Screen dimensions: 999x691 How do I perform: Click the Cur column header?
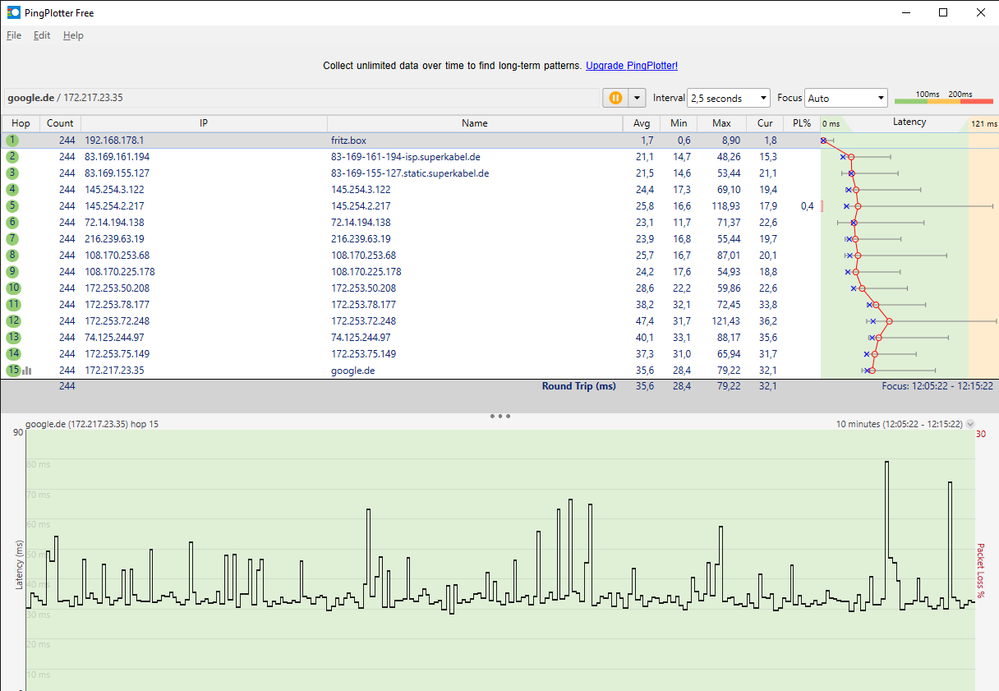tap(765, 124)
